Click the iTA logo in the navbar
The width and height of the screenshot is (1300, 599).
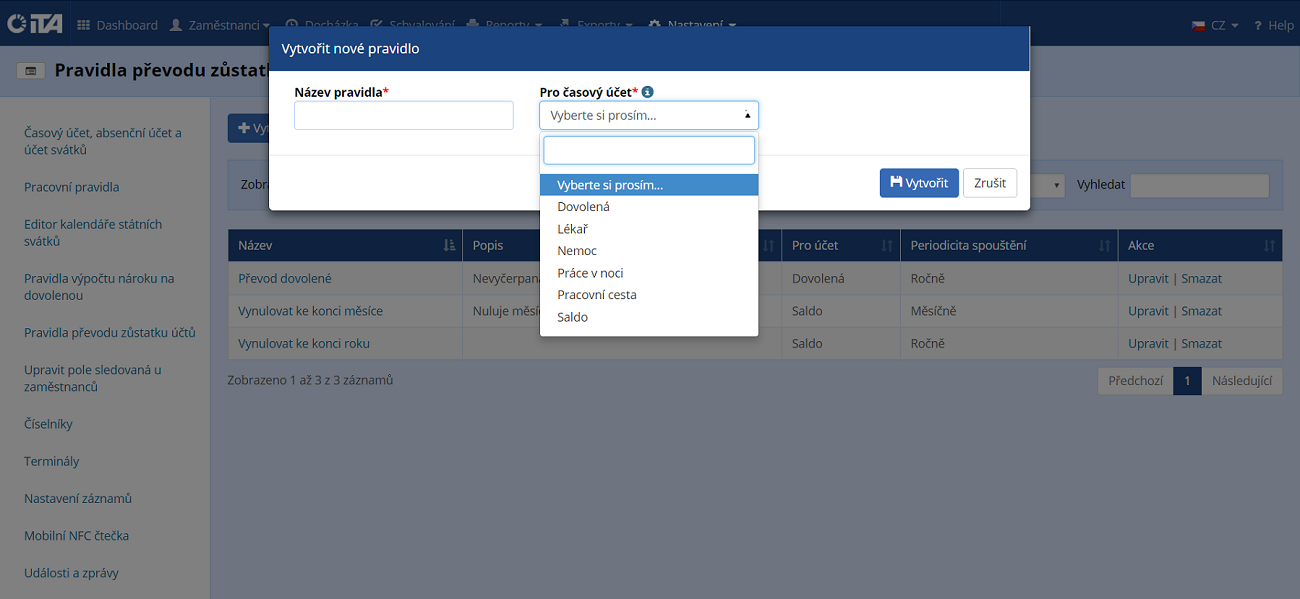point(35,24)
